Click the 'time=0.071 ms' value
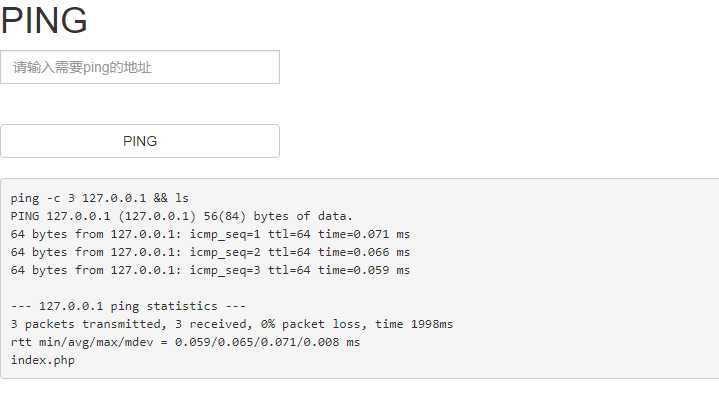The height and width of the screenshot is (419, 719). tap(364, 234)
